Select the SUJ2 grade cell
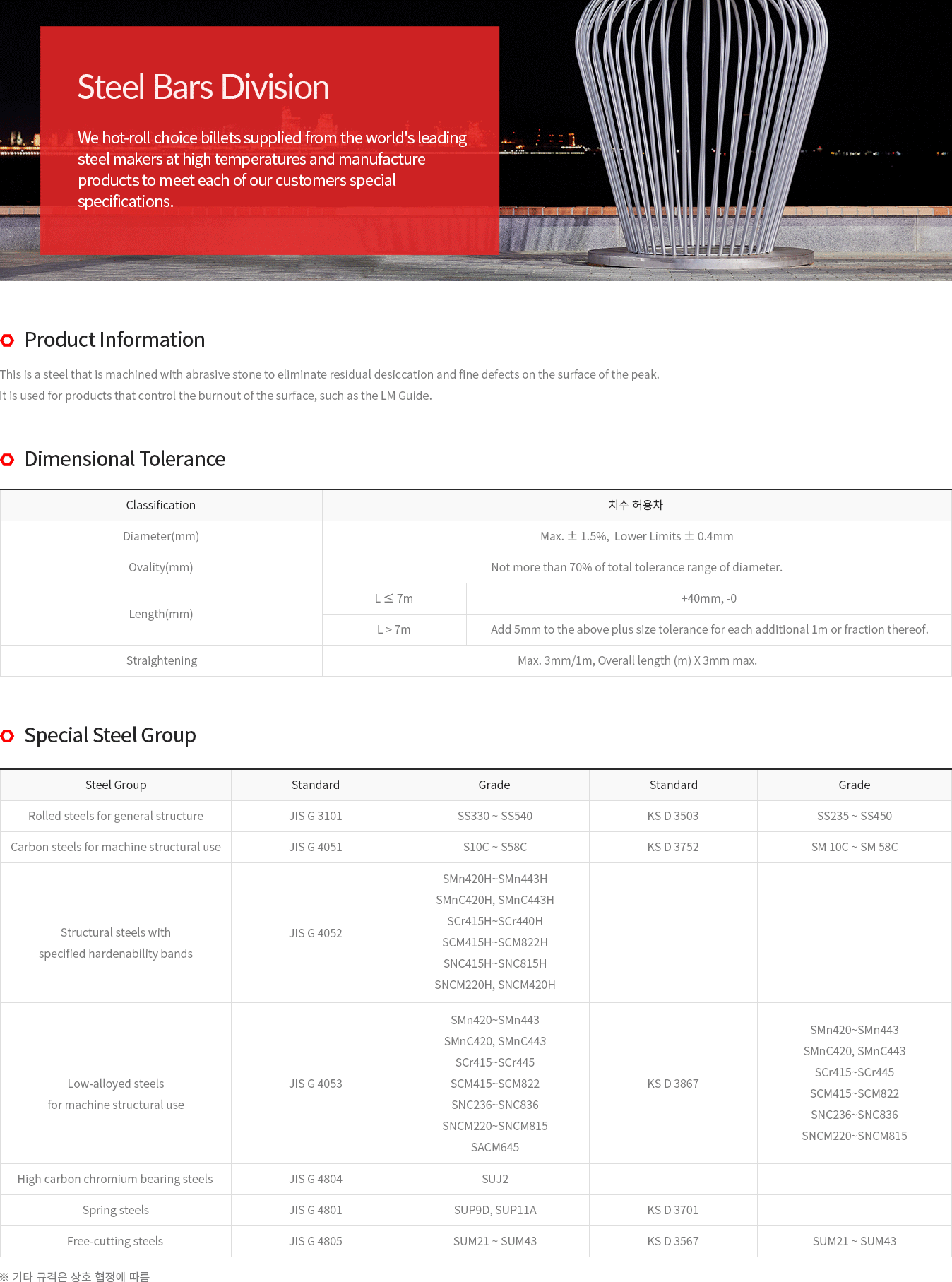Image resolution: width=952 pixels, height=1282 pixels. tap(494, 1179)
